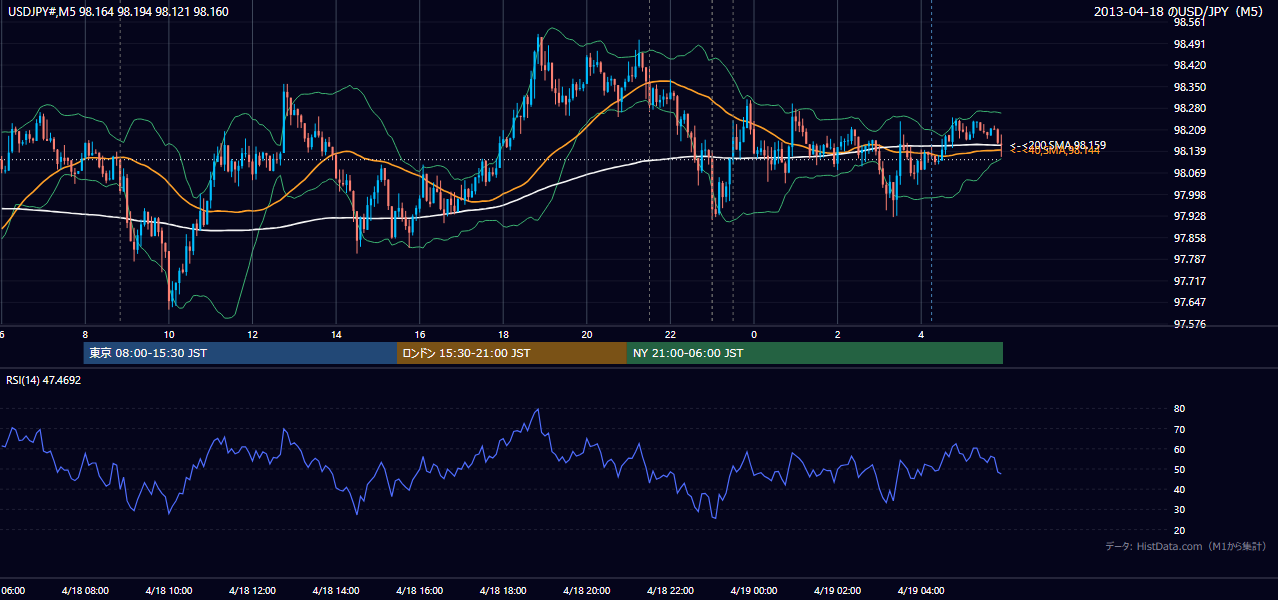Click the 97.717 price axis label
Viewport: 1278px width, 600px height.
tap(1189, 281)
